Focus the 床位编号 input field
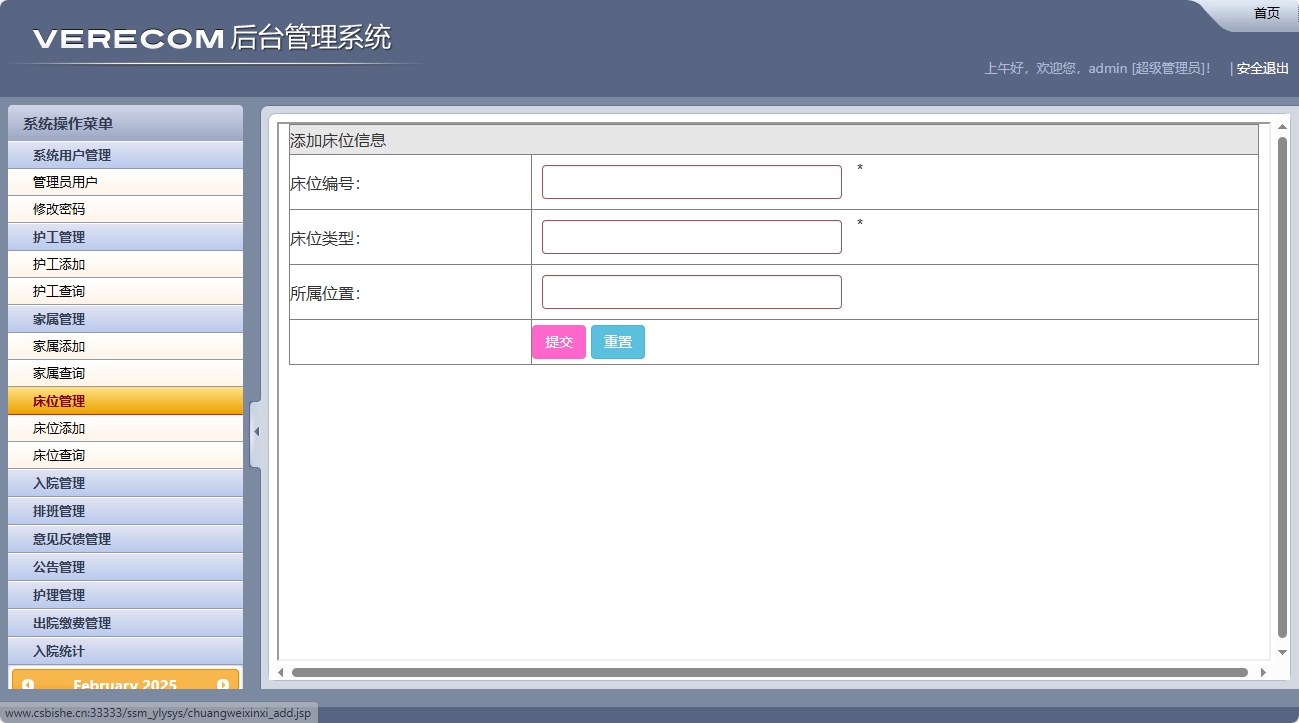The image size is (1299, 723). 692,182
